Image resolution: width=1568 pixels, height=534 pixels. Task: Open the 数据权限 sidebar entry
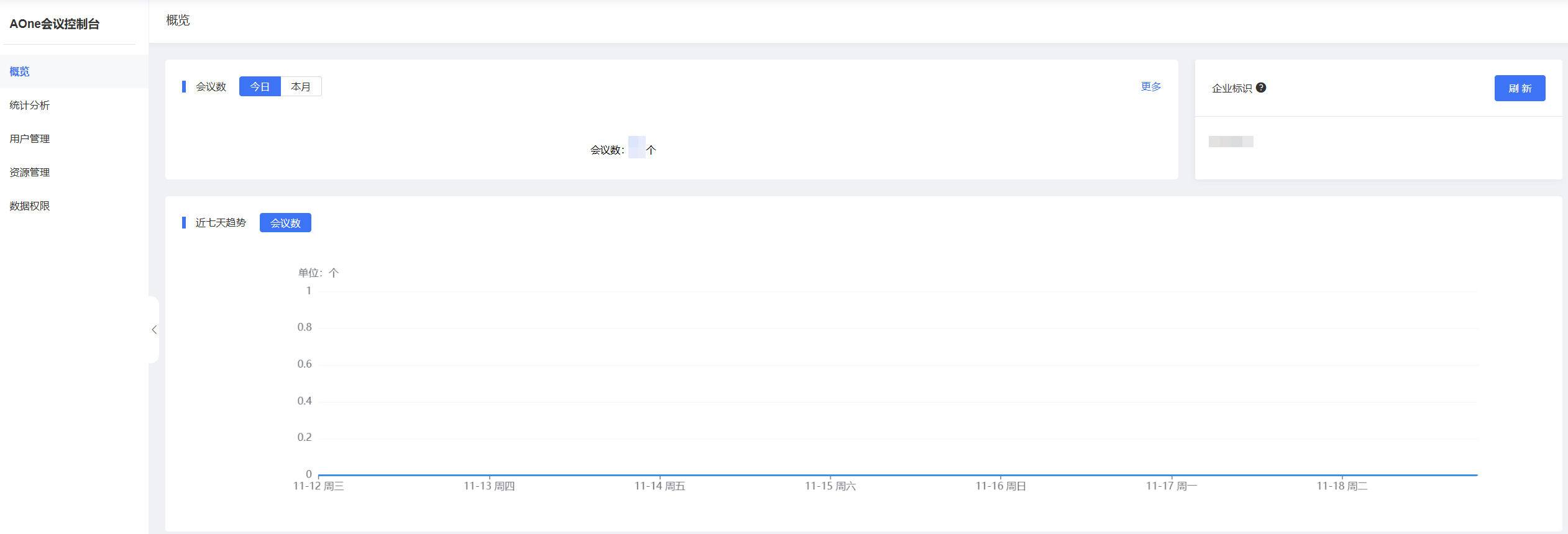point(30,206)
